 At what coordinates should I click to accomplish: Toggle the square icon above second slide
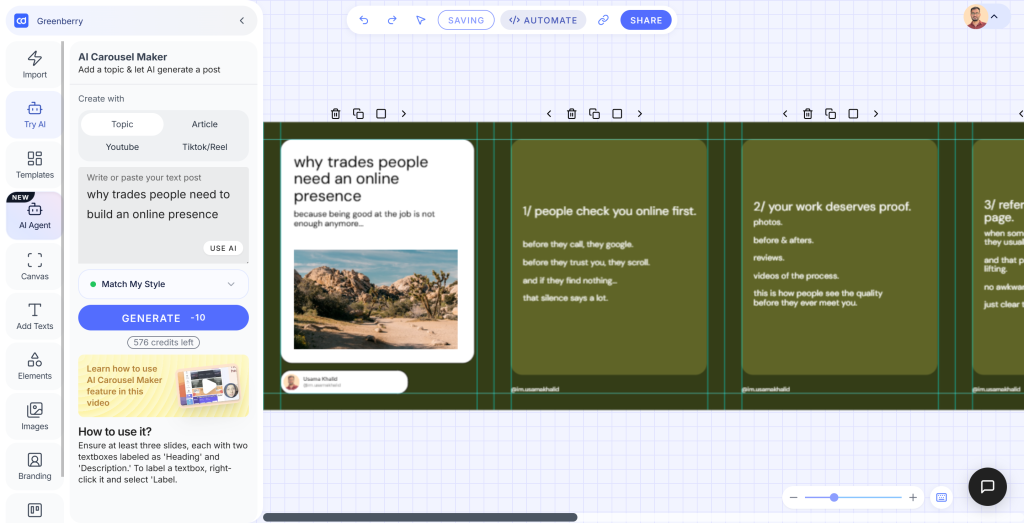pyautogui.click(x=617, y=114)
